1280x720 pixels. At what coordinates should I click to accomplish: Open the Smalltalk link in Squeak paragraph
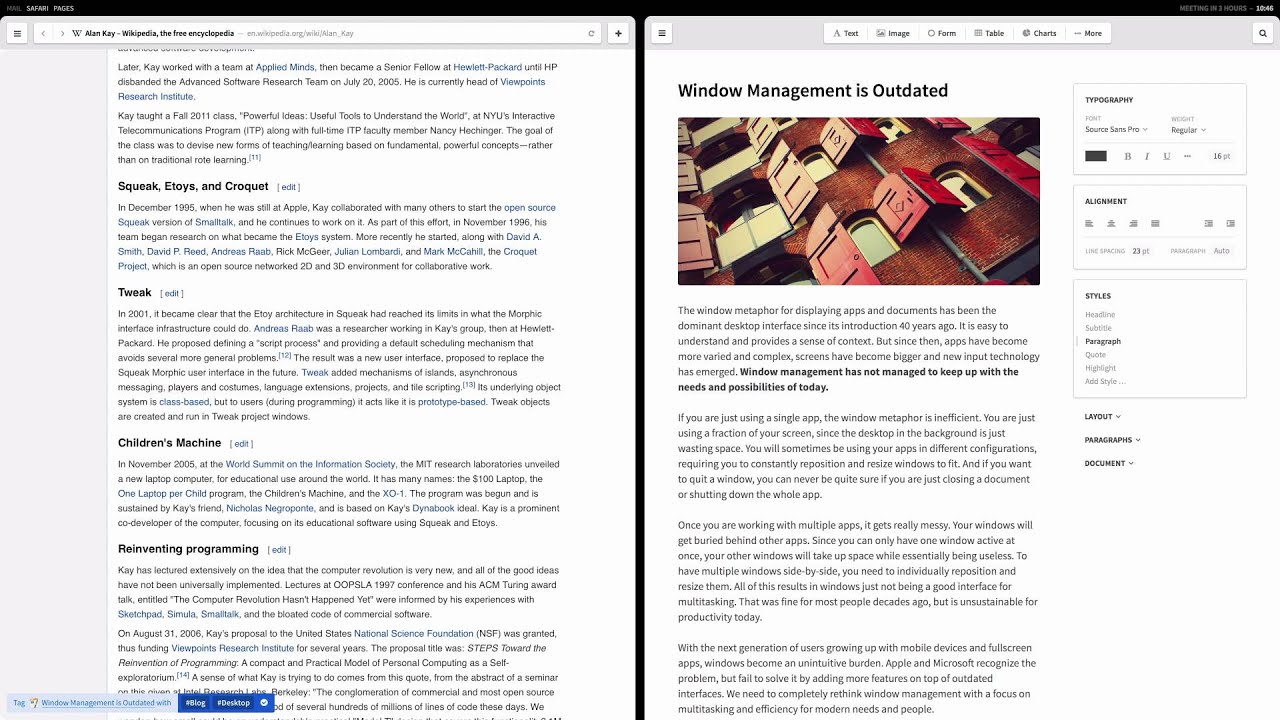[x=214, y=222]
